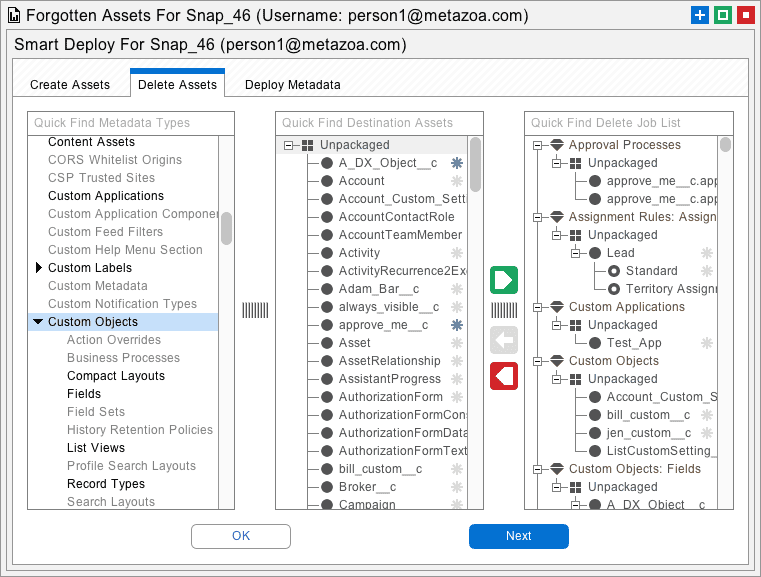Viewport: 761px width, 577px height.
Task: Click the blue star beside approve_me__c
Action: click(x=457, y=325)
